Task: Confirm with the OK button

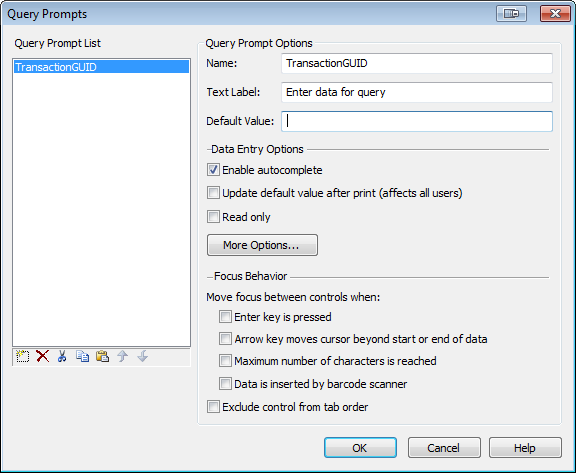Action: (360, 448)
